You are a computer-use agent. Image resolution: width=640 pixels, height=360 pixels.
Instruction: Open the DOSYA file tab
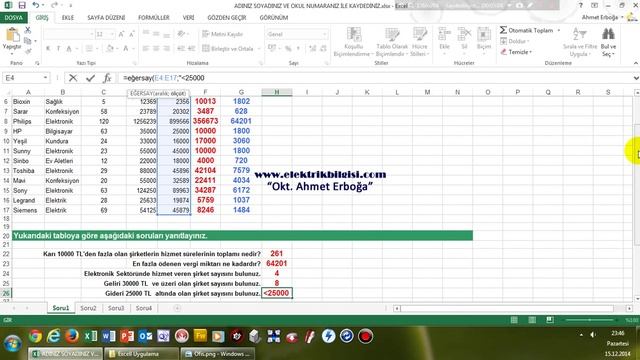coord(13,18)
